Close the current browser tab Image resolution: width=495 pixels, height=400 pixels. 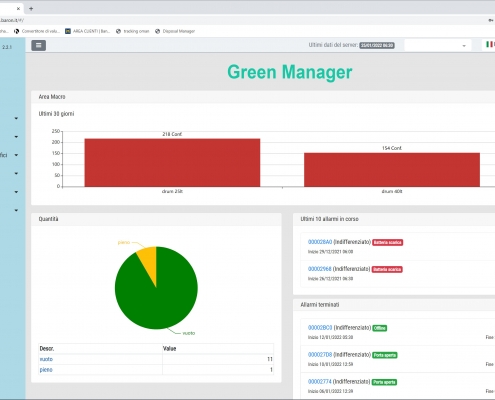pyautogui.click(x=18, y=9)
